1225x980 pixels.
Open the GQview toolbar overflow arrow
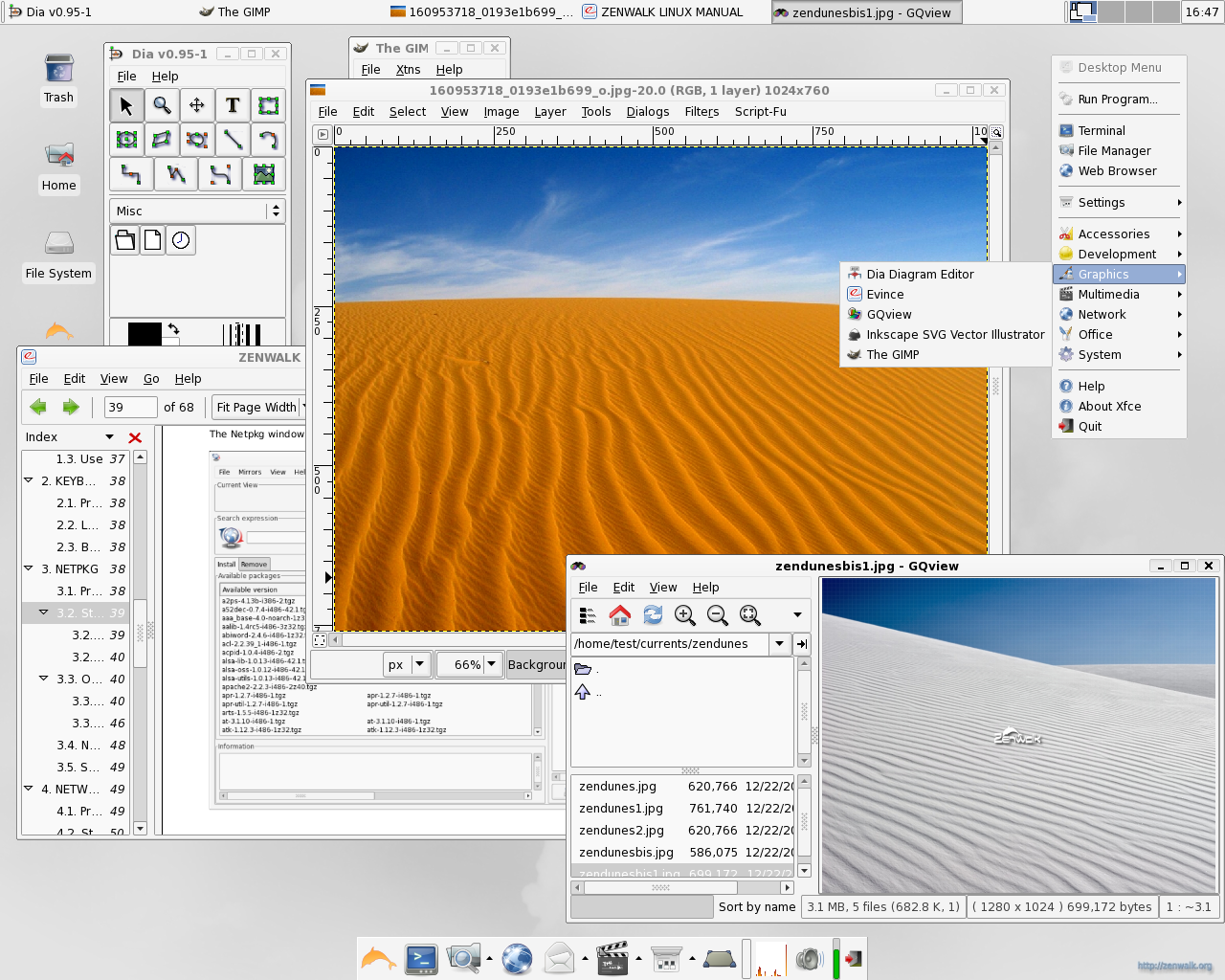[797, 615]
